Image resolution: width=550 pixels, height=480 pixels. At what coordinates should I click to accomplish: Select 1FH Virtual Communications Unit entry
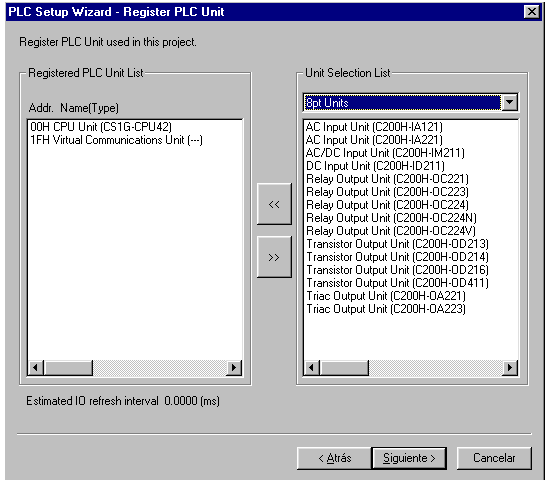pyautogui.click(x=116, y=140)
